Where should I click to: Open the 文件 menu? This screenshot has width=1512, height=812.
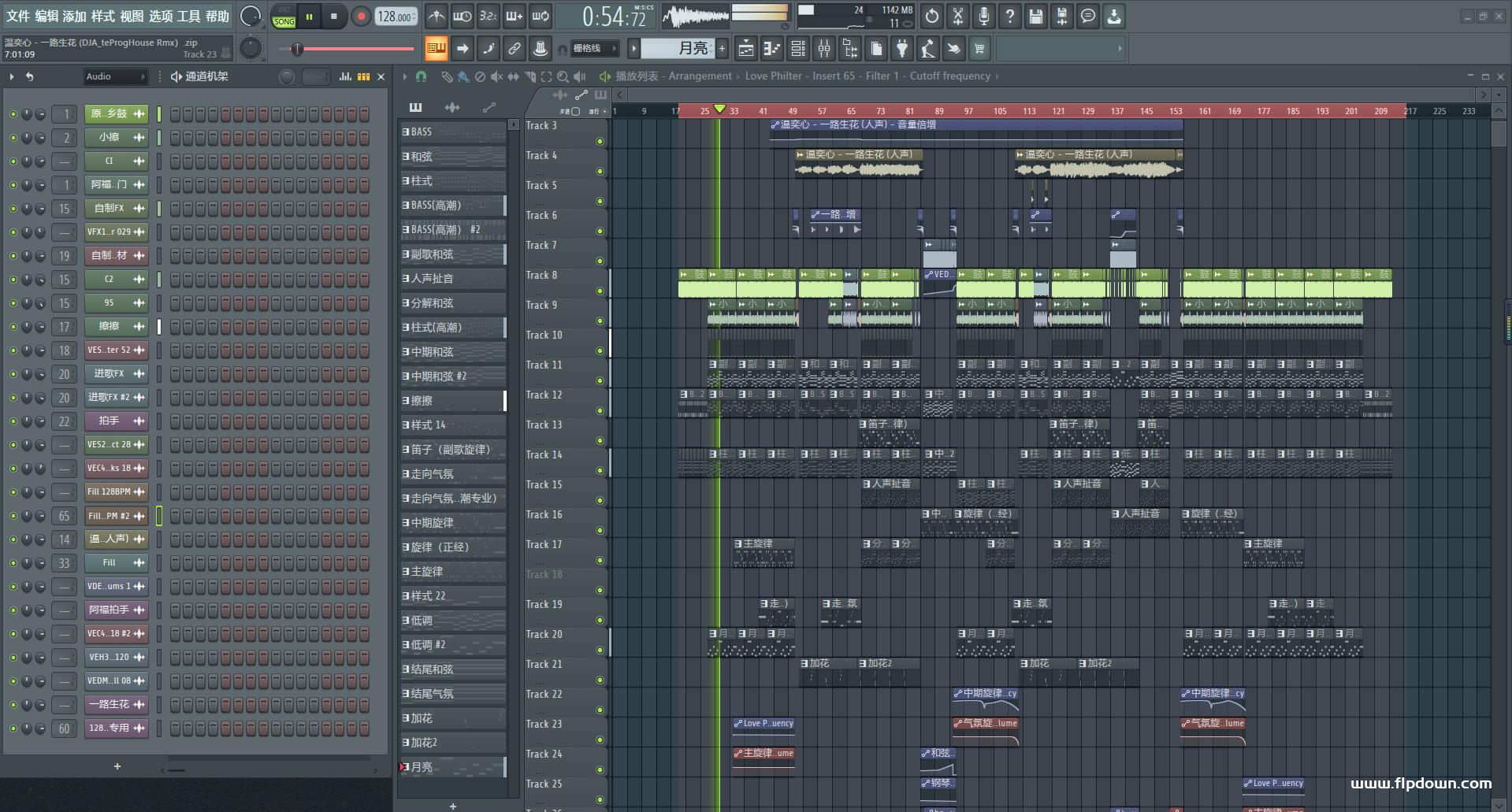click(18, 16)
